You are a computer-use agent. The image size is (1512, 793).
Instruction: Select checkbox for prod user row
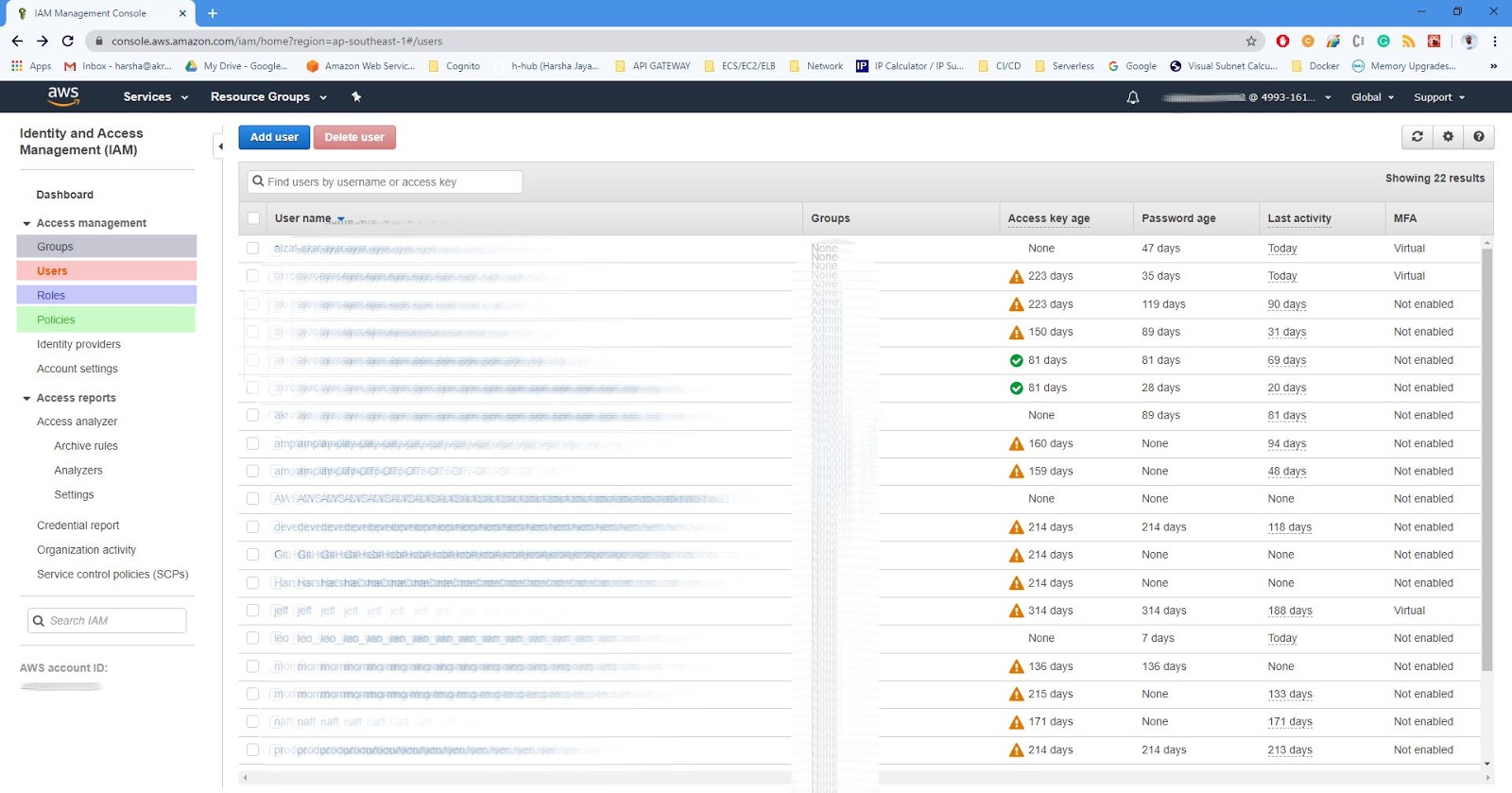(x=252, y=750)
